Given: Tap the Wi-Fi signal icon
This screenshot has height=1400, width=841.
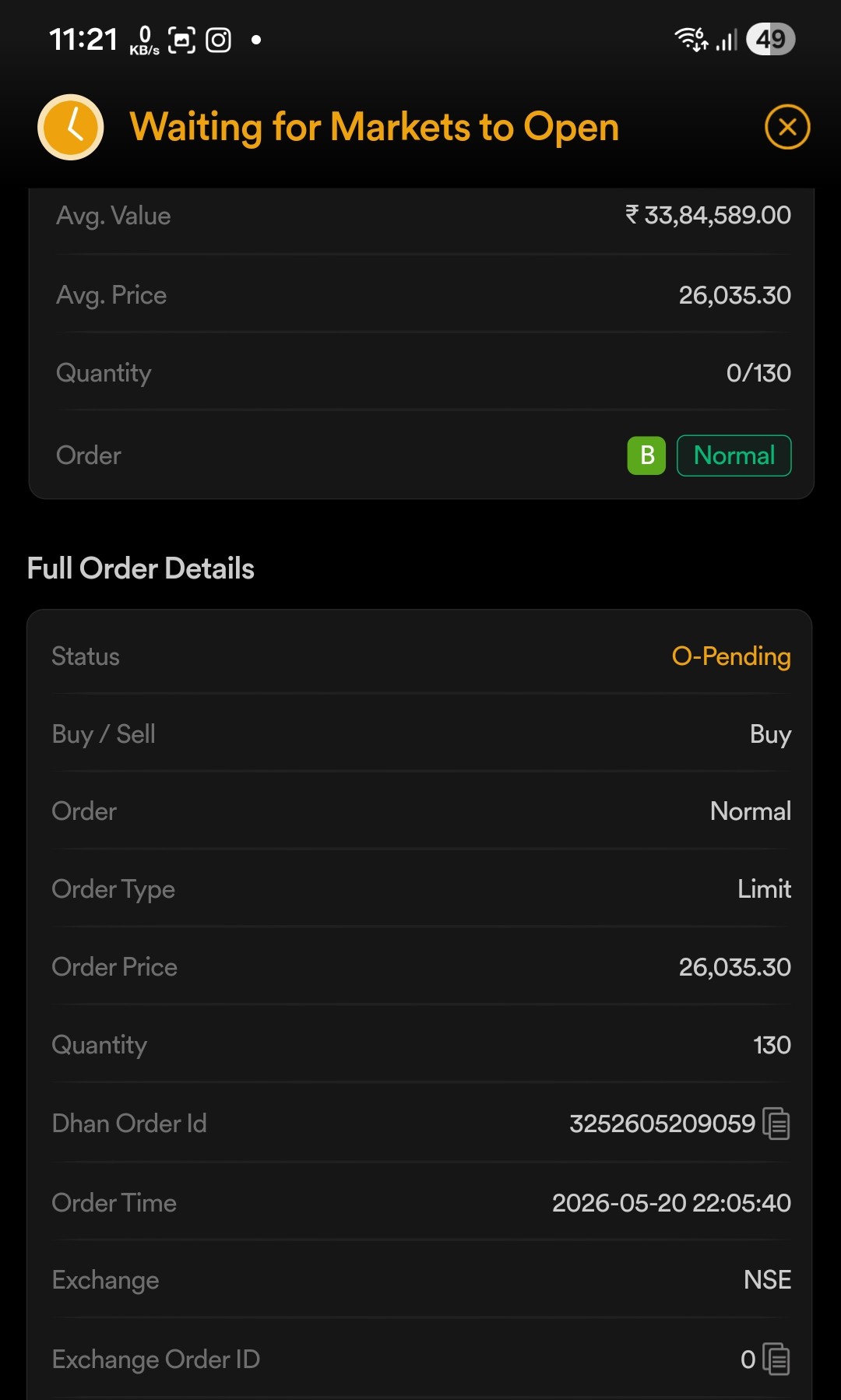Looking at the screenshot, I should pyautogui.click(x=691, y=39).
